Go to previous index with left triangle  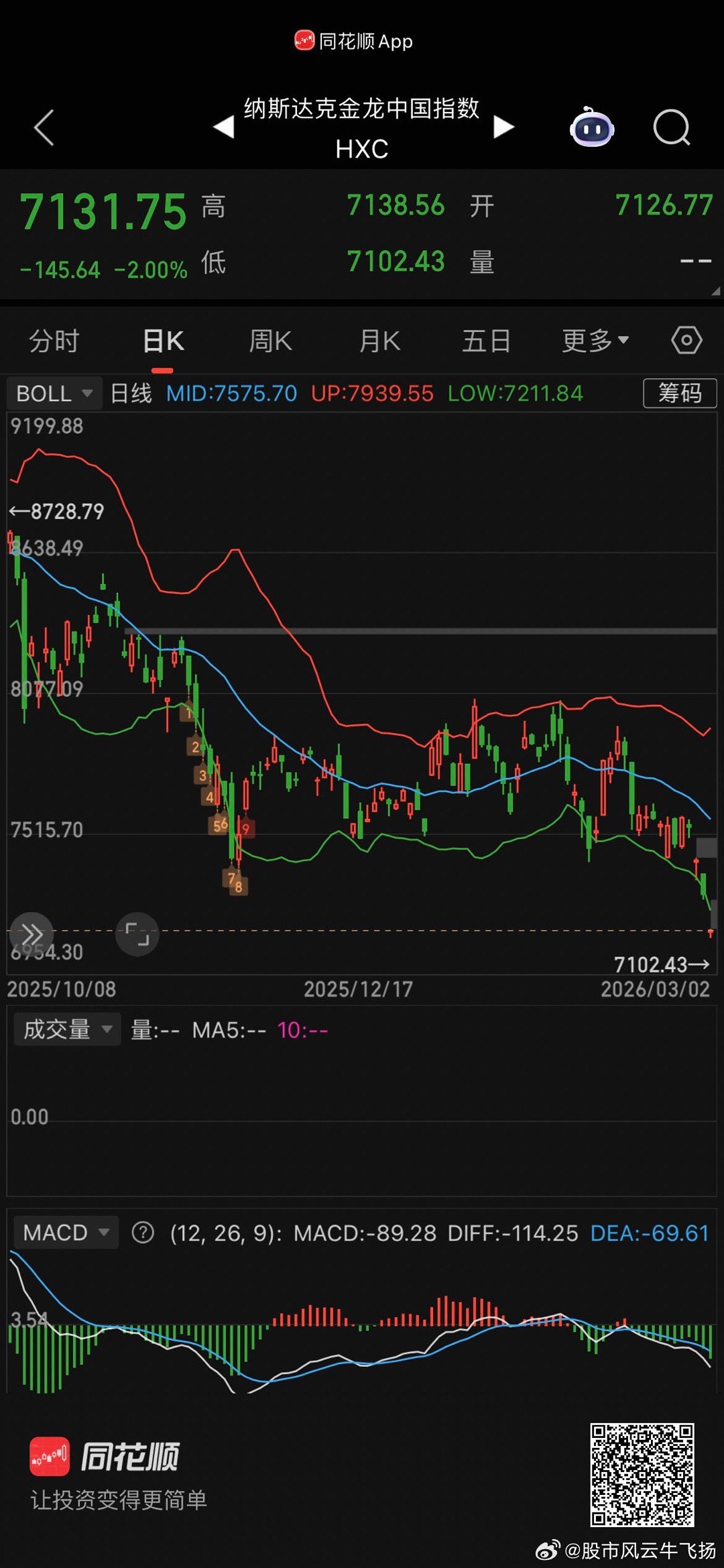(224, 127)
